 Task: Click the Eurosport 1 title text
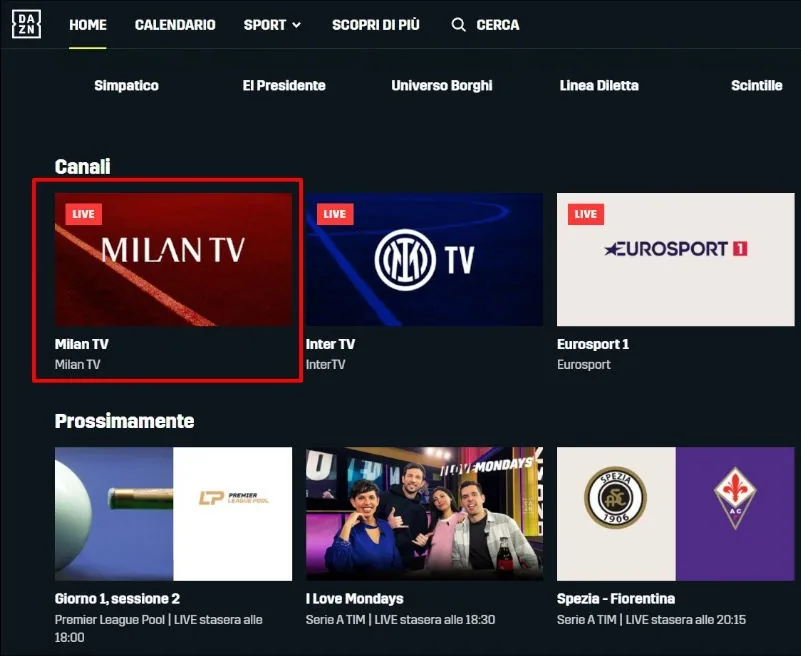[x=593, y=344]
